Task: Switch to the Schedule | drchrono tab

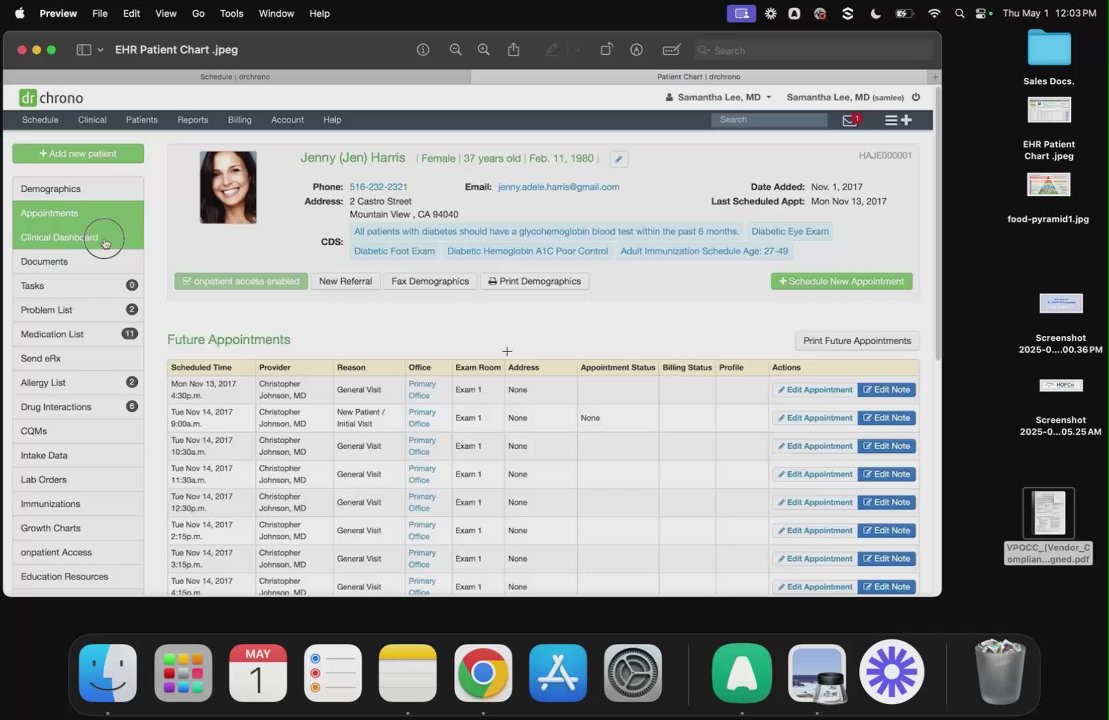Action: 235,76
